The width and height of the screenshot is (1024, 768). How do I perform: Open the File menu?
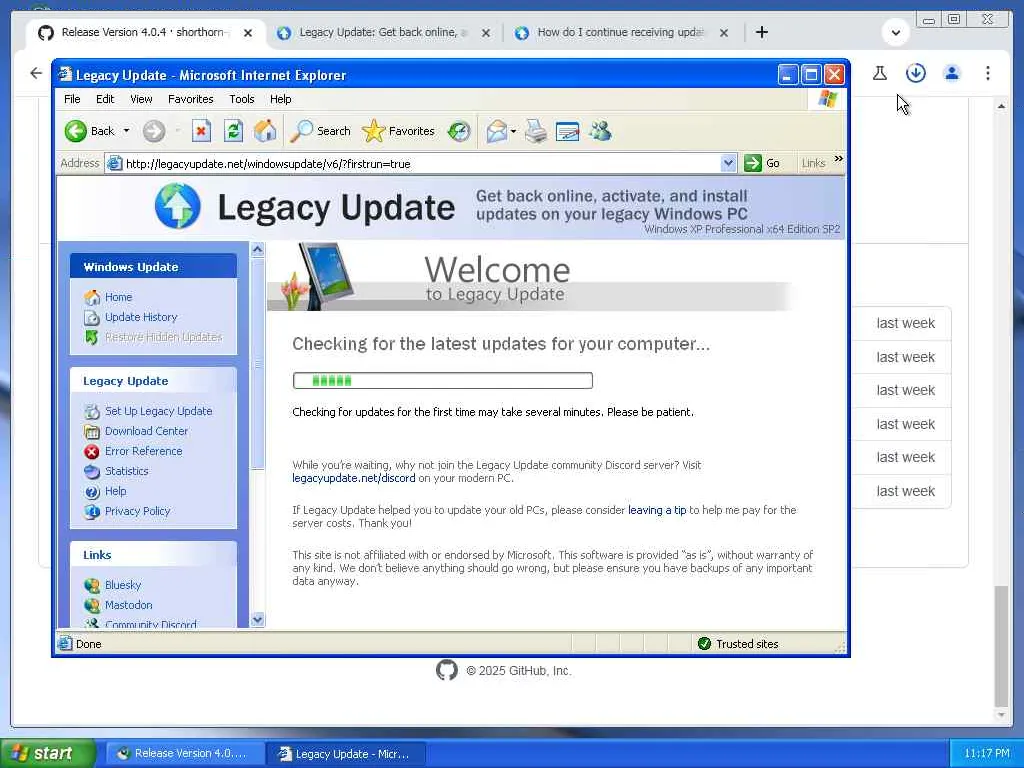click(72, 99)
